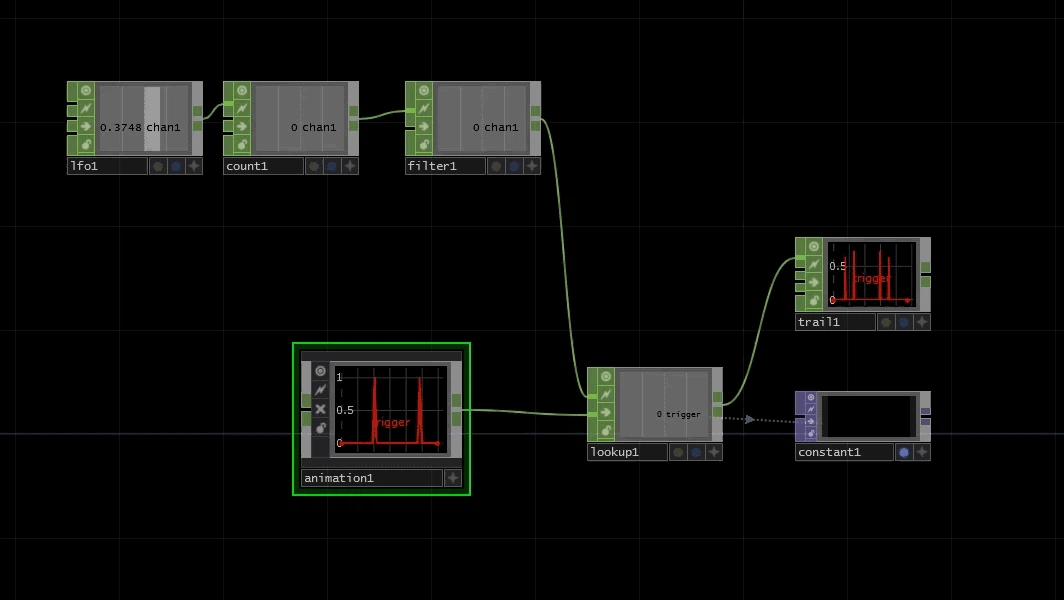
Task: Select the constant1 name label
Action: 843,452
